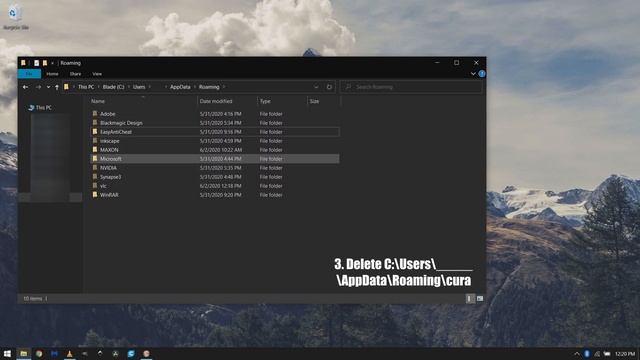
Task: Go forward with the Forward arrow
Action: point(38,87)
